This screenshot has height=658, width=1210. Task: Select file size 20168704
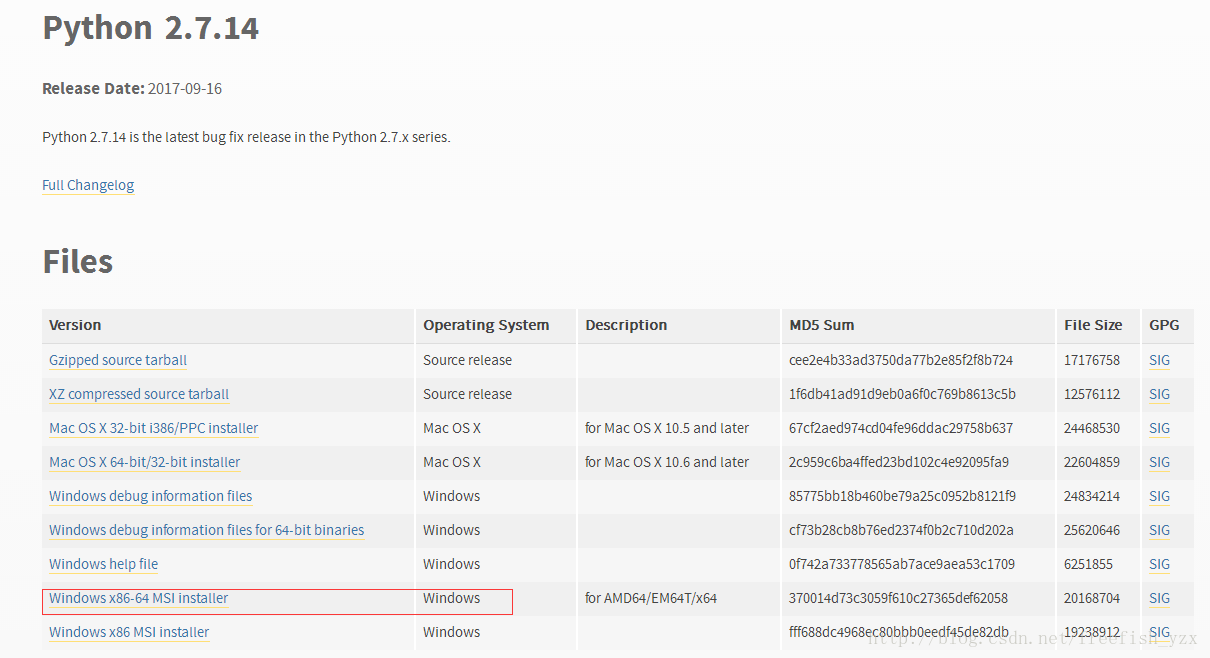pos(1092,598)
